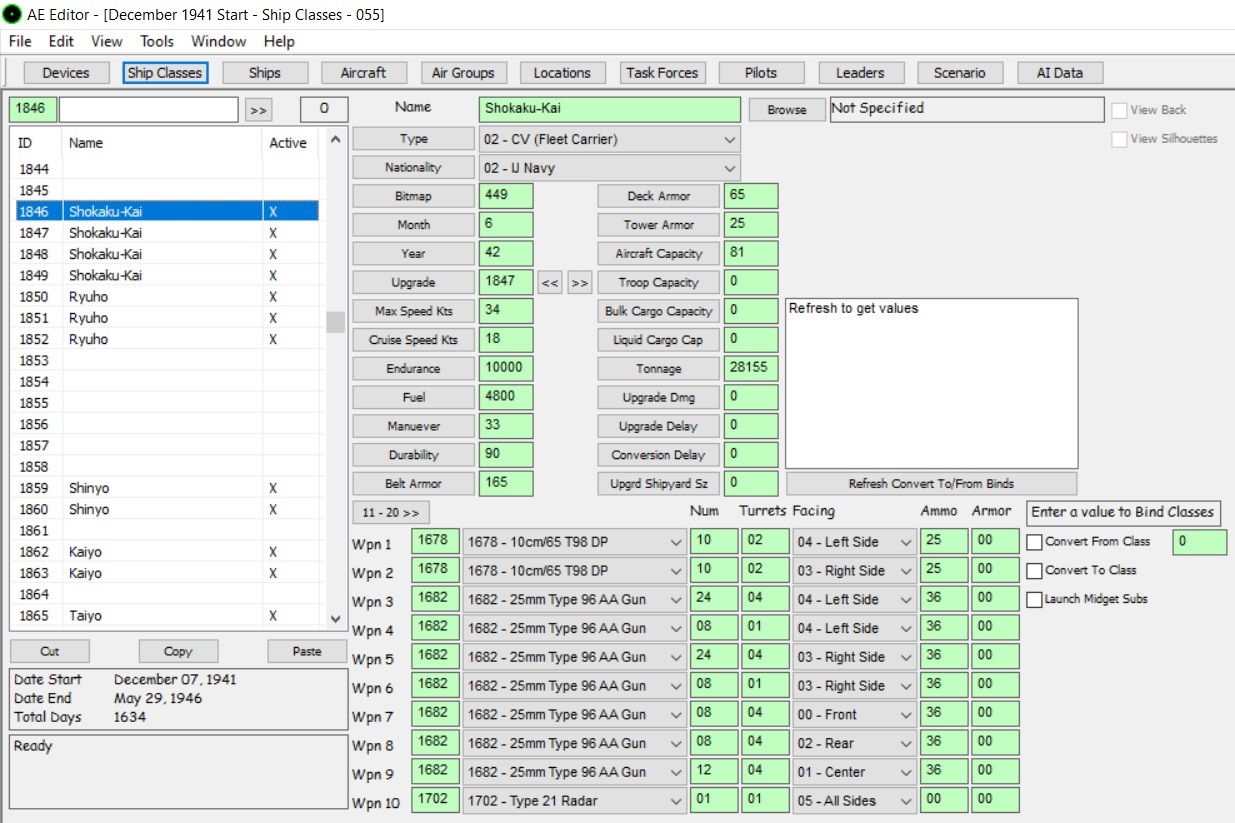
Task: Tick the Convert From Class checkbox
Action: 1035,542
